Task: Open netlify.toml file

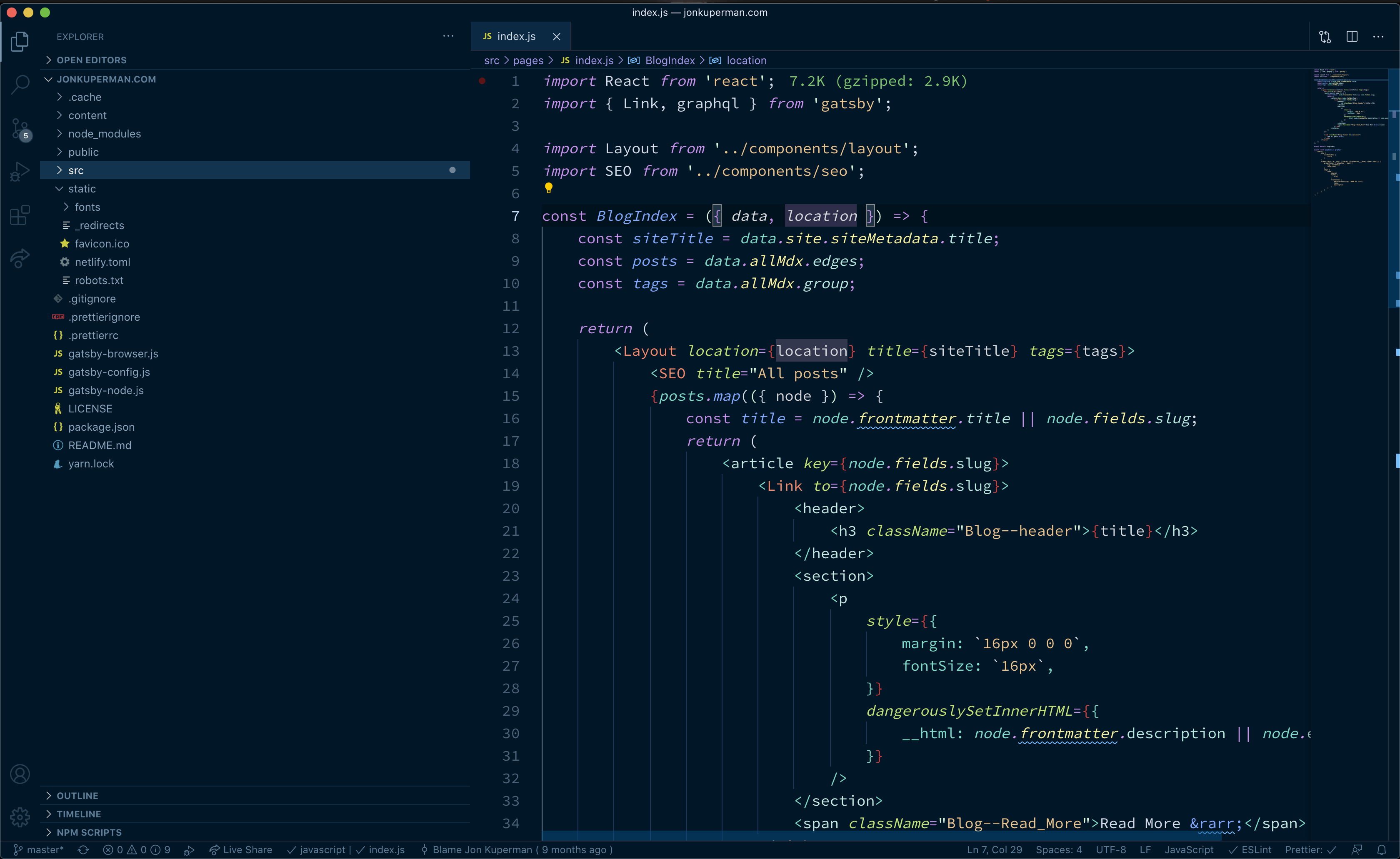Action: [x=255, y=262]
